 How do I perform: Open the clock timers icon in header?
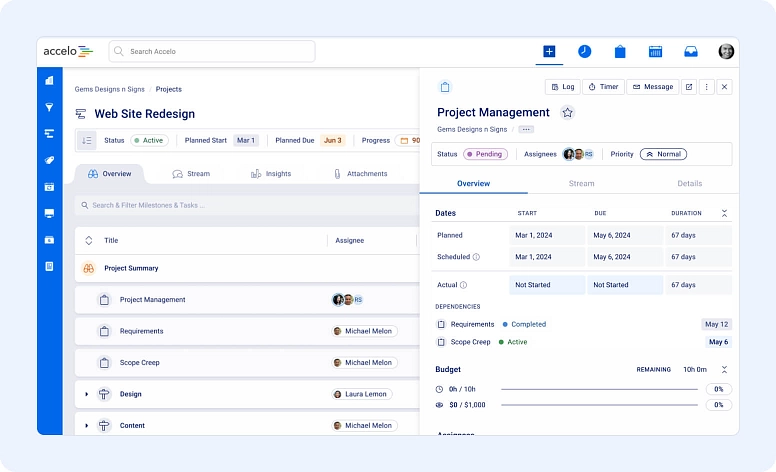click(584, 51)
